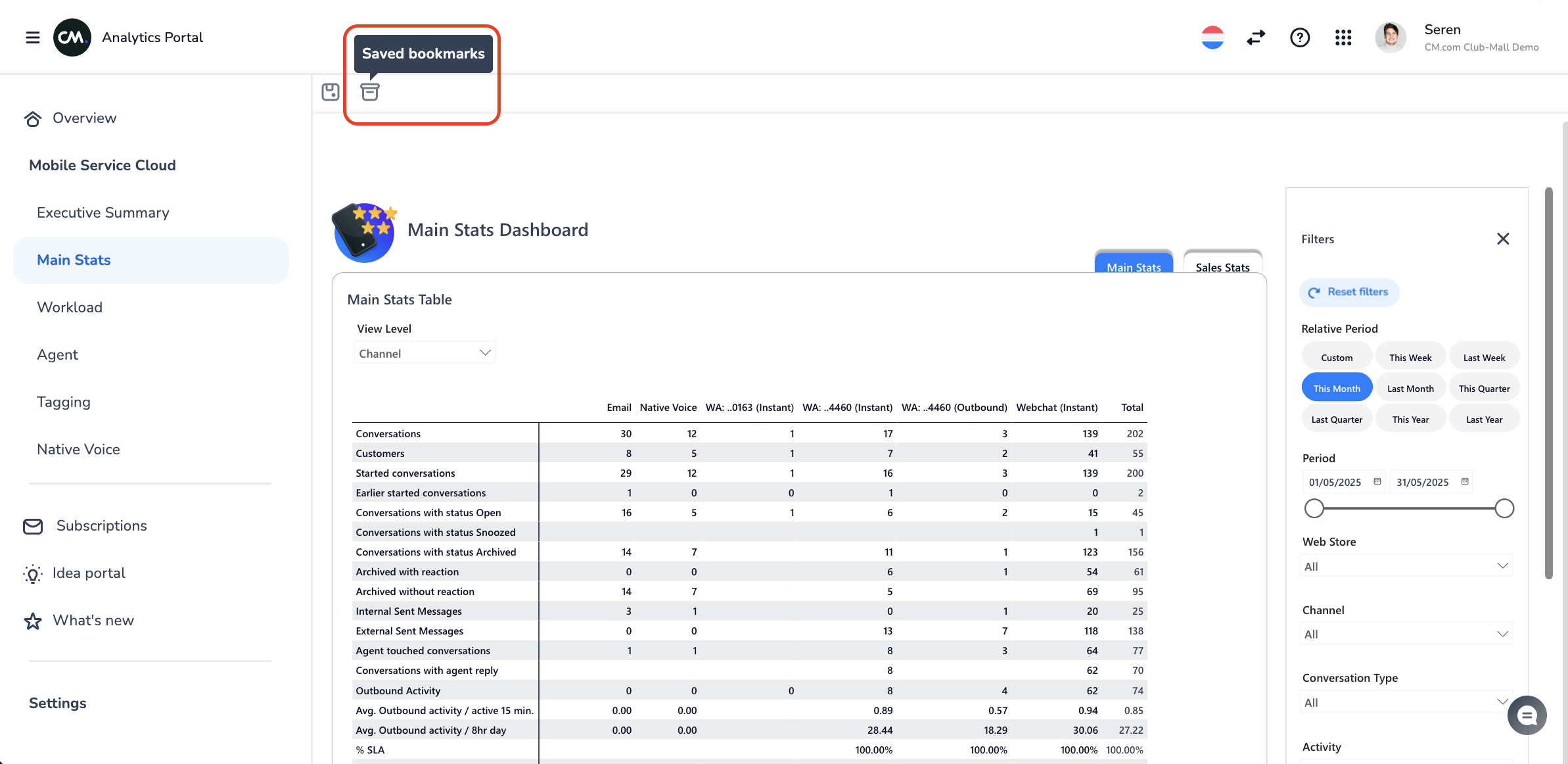Select the This Week period option

point(1410,358)
